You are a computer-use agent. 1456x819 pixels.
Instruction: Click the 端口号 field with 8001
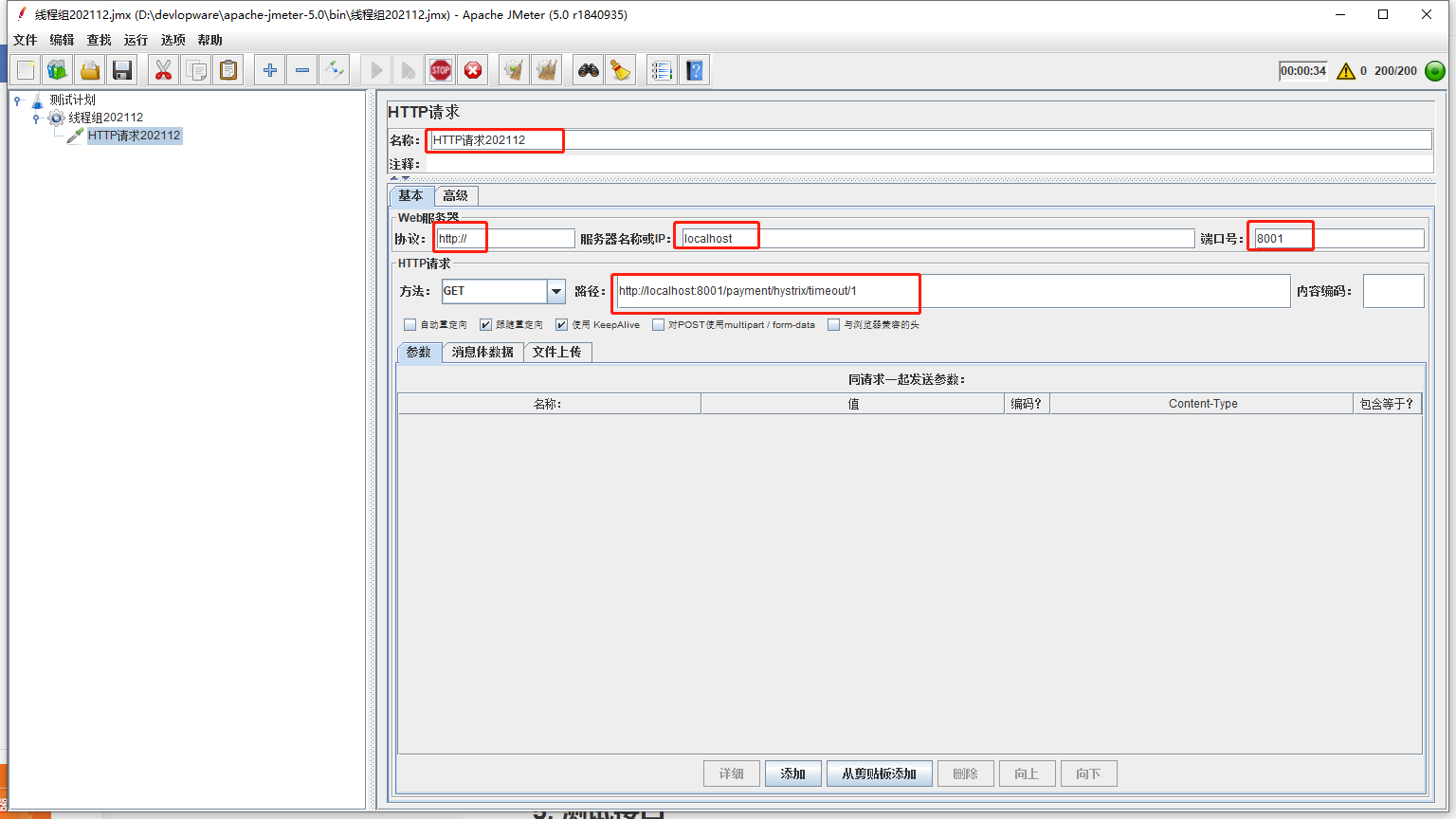point(1338,239)
